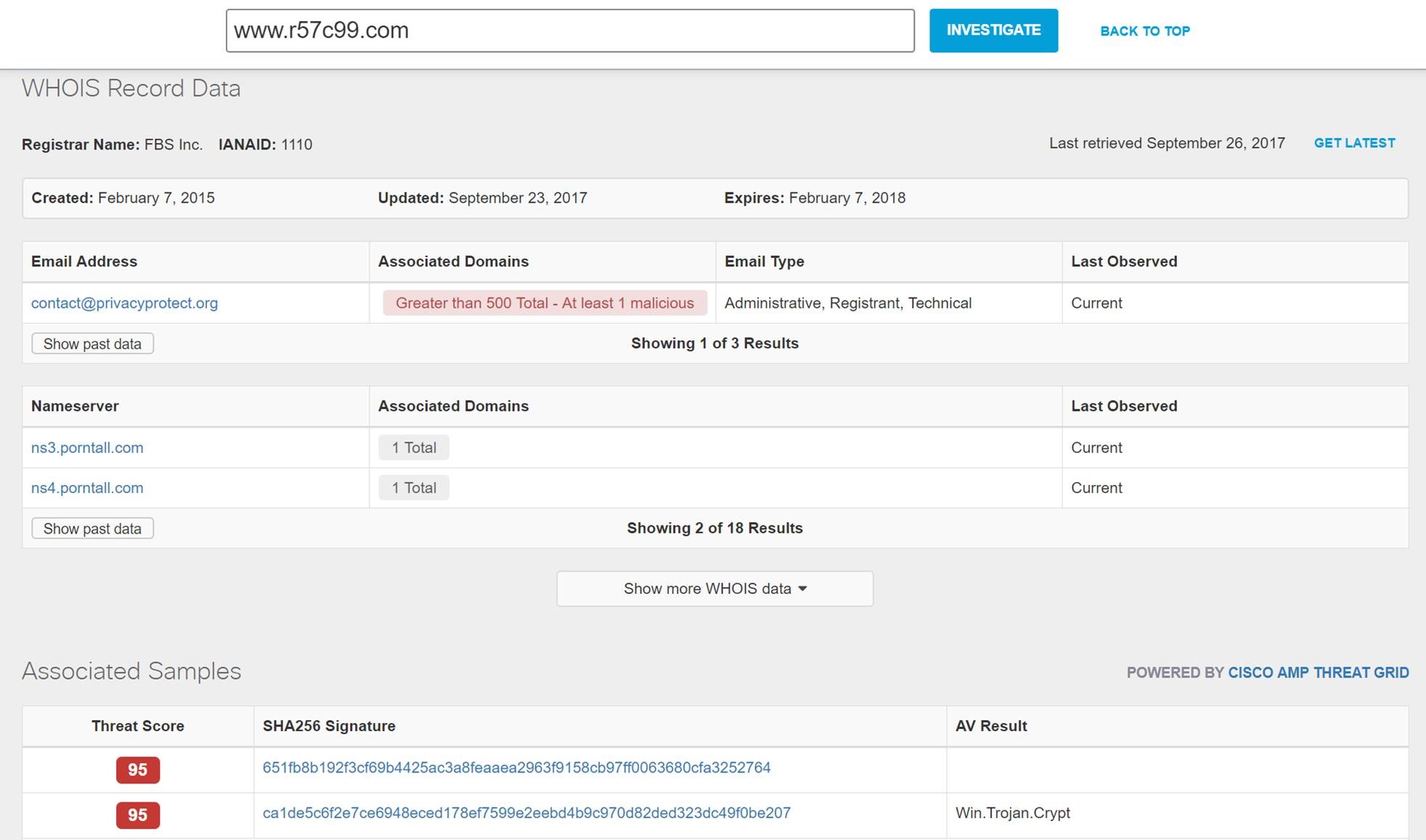Screen dimensions: 1426x840
Task: Open ns4.porntall.com nameserver link
Action: 87,488
